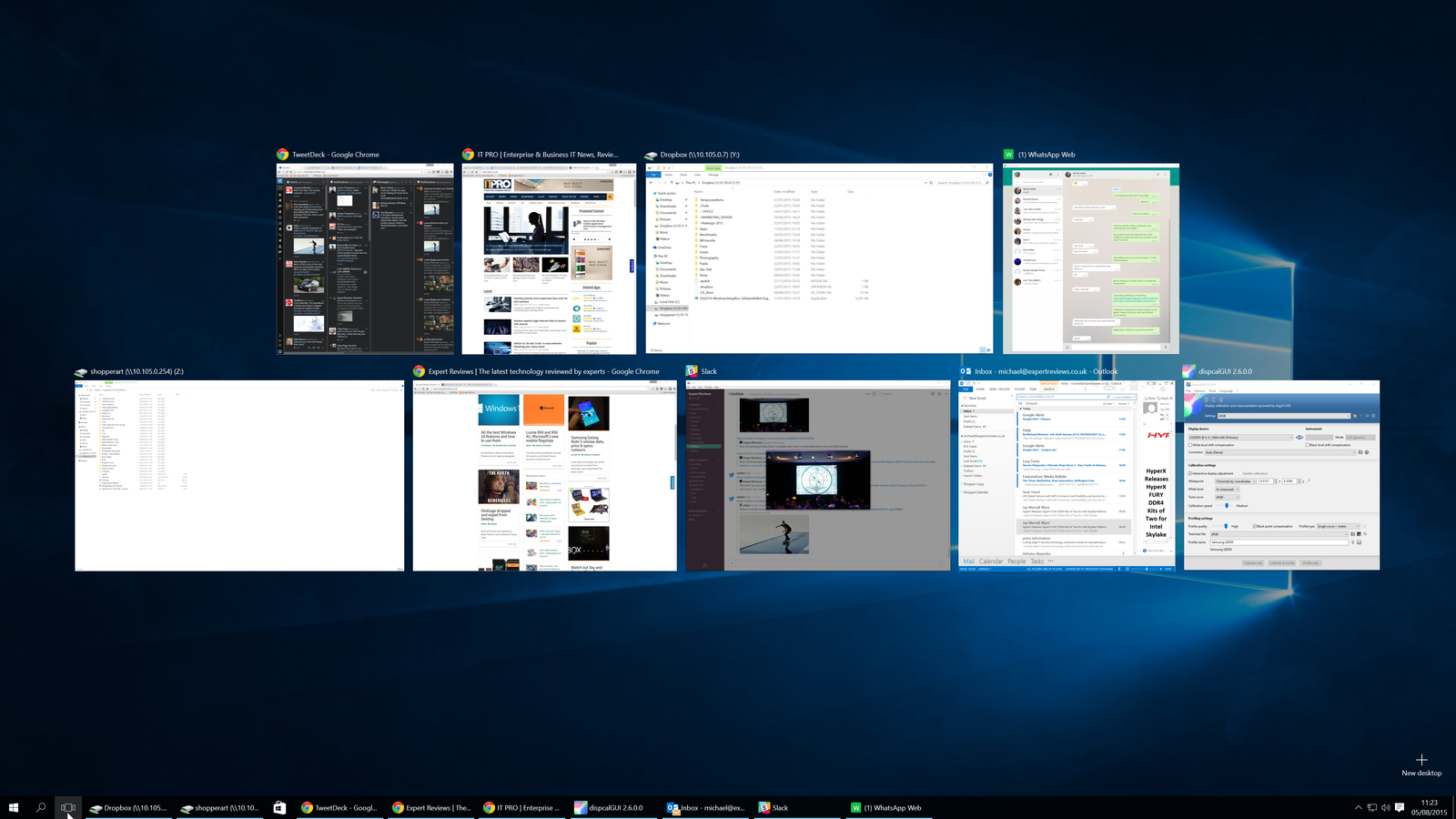
Task: Click the Calibrate & profile button
Action: (1282, 563)
